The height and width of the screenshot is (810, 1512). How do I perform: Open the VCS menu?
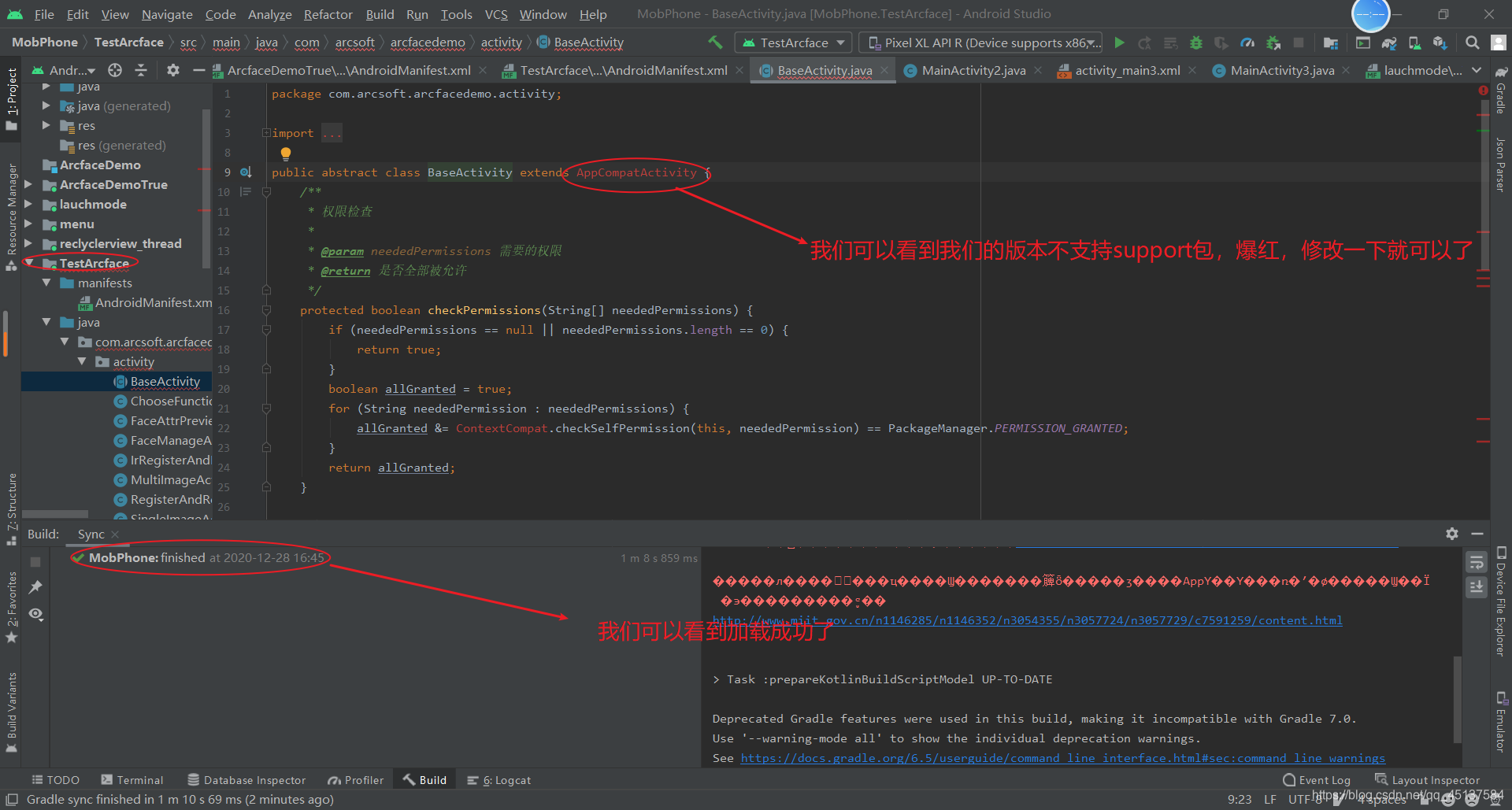pos(496,14)
